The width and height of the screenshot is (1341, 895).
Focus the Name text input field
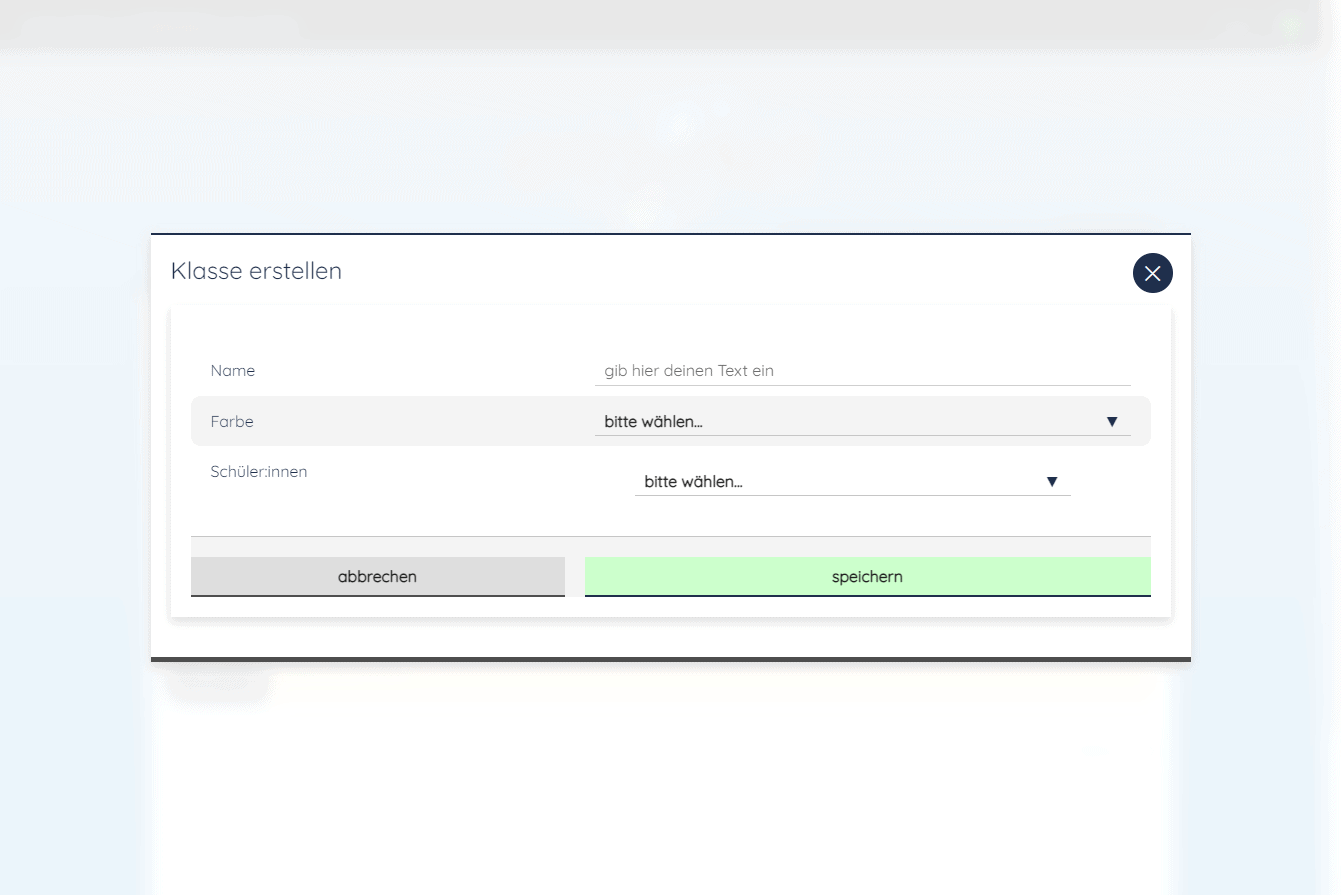click(862, 370)
